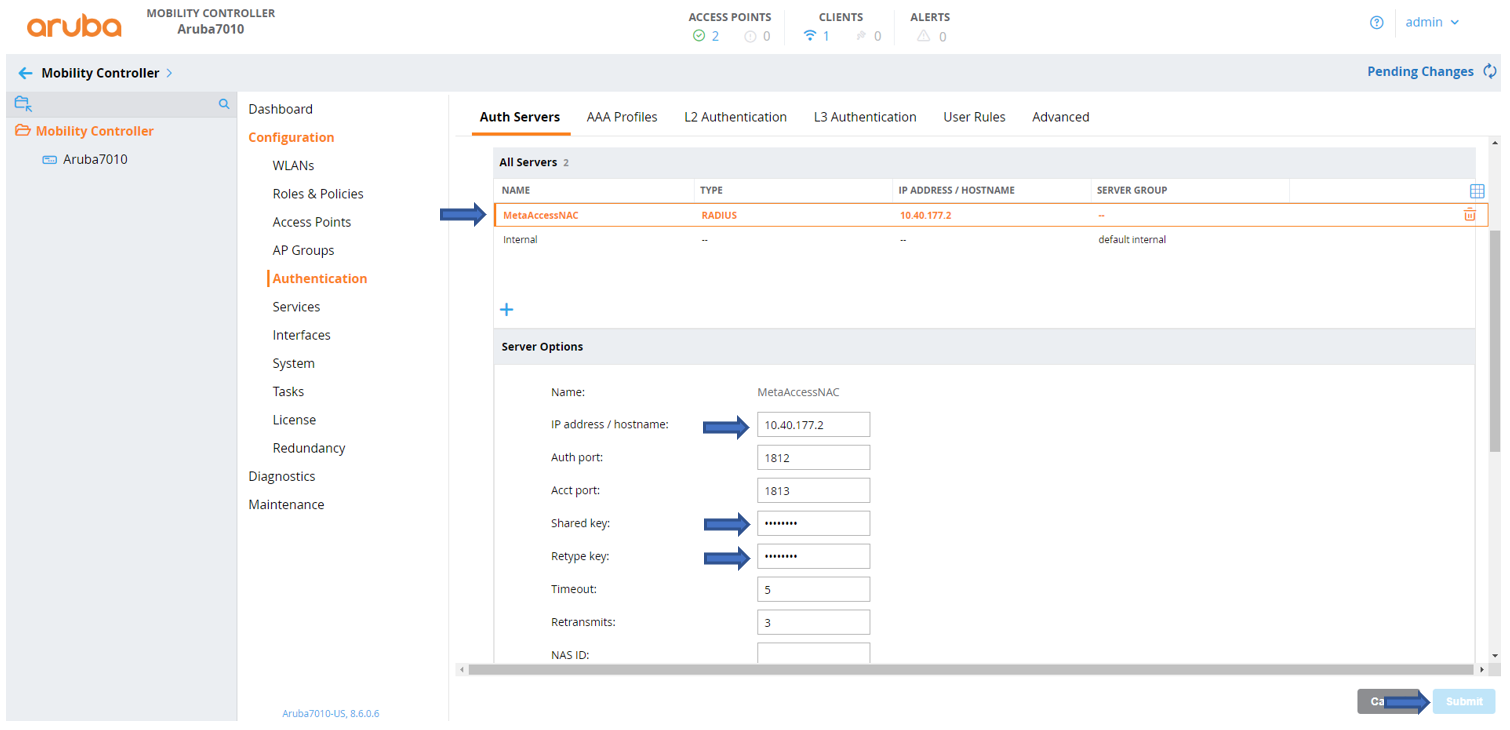Click the Submit button

click(1464, 701)
